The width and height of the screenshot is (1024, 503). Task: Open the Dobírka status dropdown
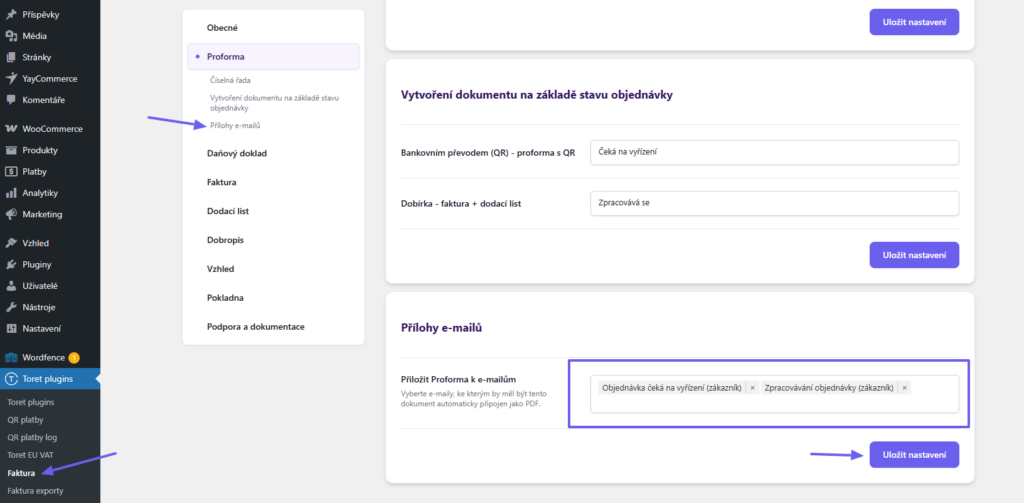click(x=775, y=203)
